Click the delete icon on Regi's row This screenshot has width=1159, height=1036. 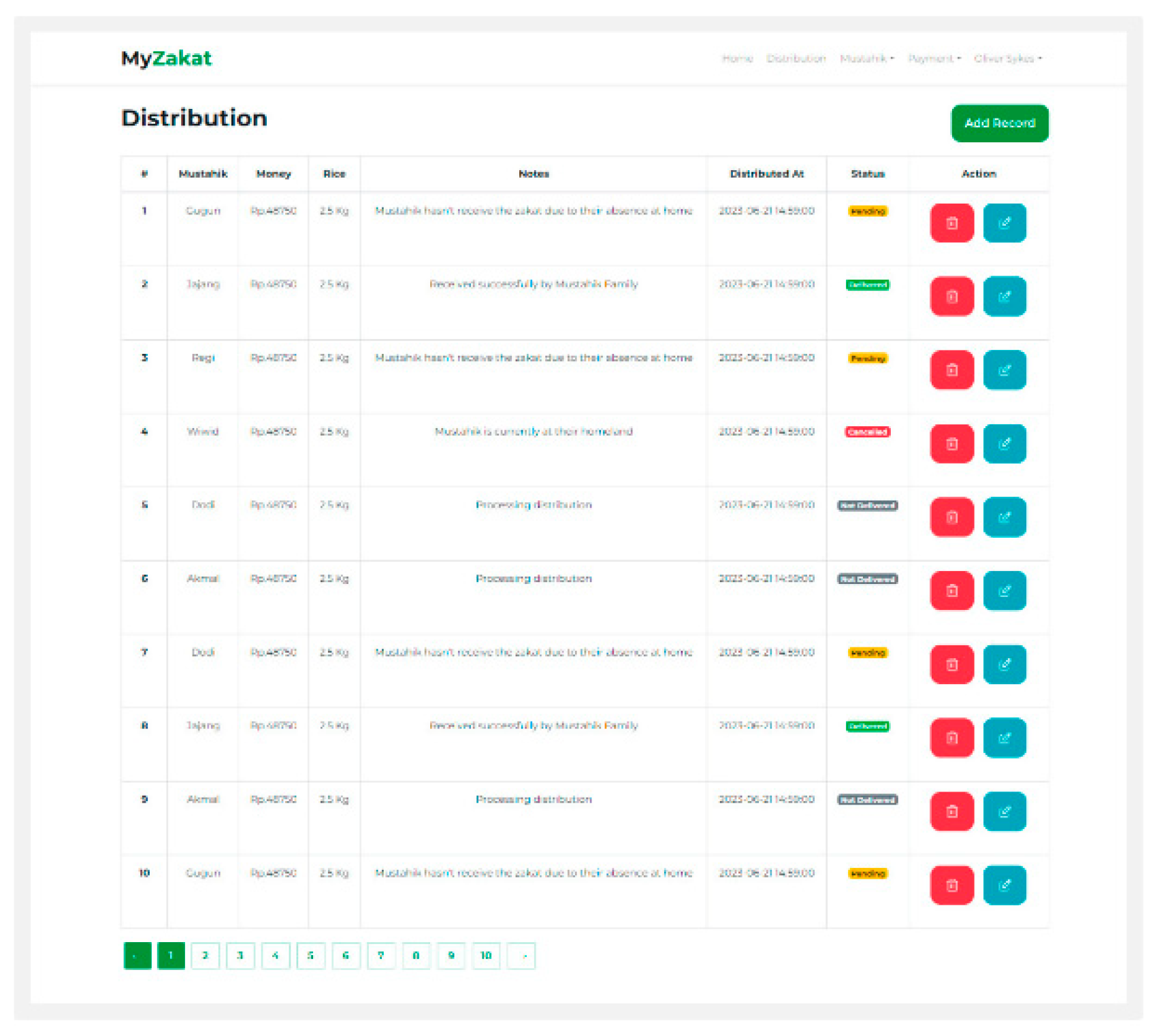pyautogui.click(x=951, y=370)
